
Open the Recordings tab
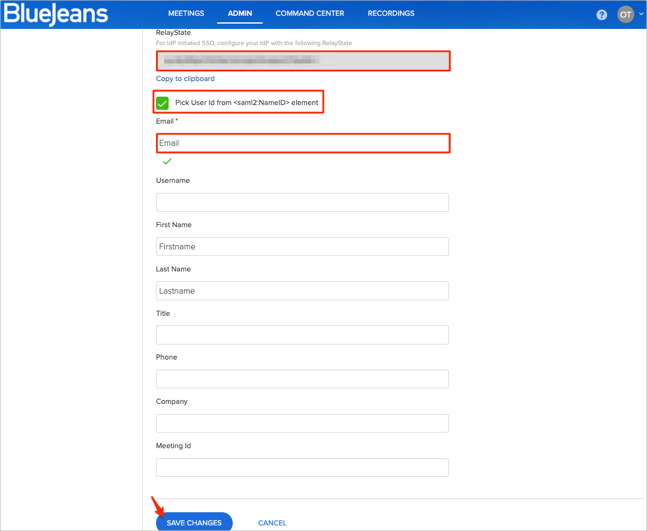[390, 14]
